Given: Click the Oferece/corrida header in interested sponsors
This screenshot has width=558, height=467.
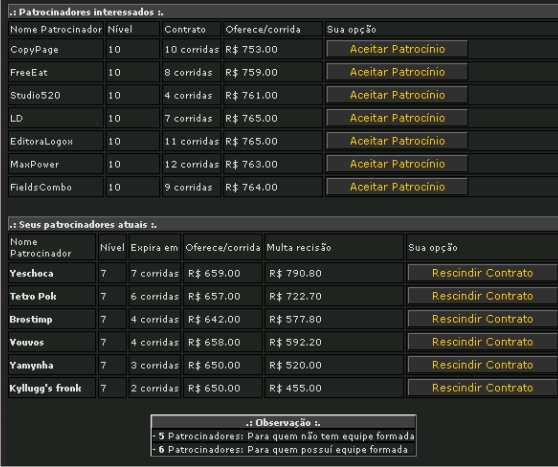Looking at the screenshot, I should [x=263, y=30].
